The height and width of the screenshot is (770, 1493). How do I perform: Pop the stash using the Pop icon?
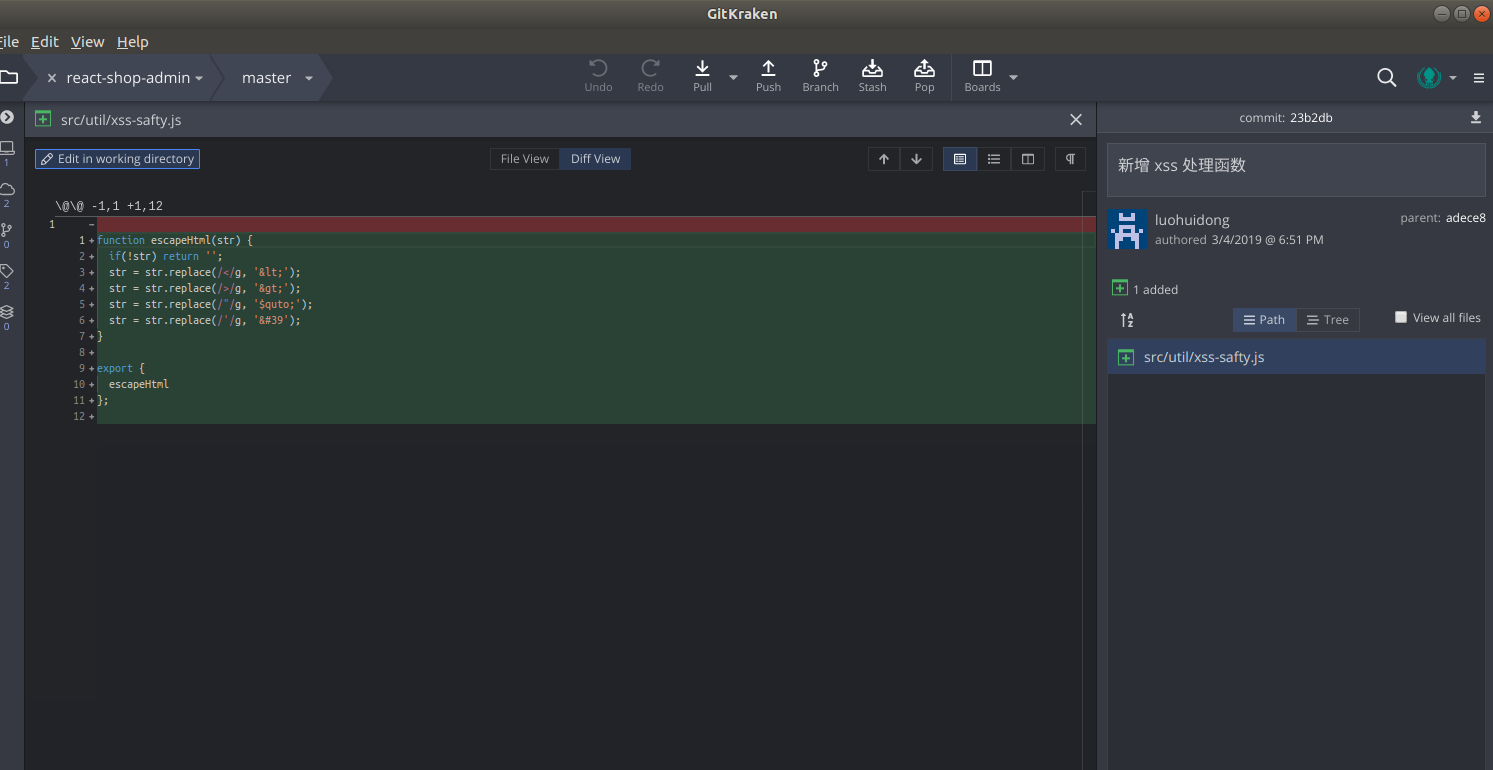click(924, 68)
